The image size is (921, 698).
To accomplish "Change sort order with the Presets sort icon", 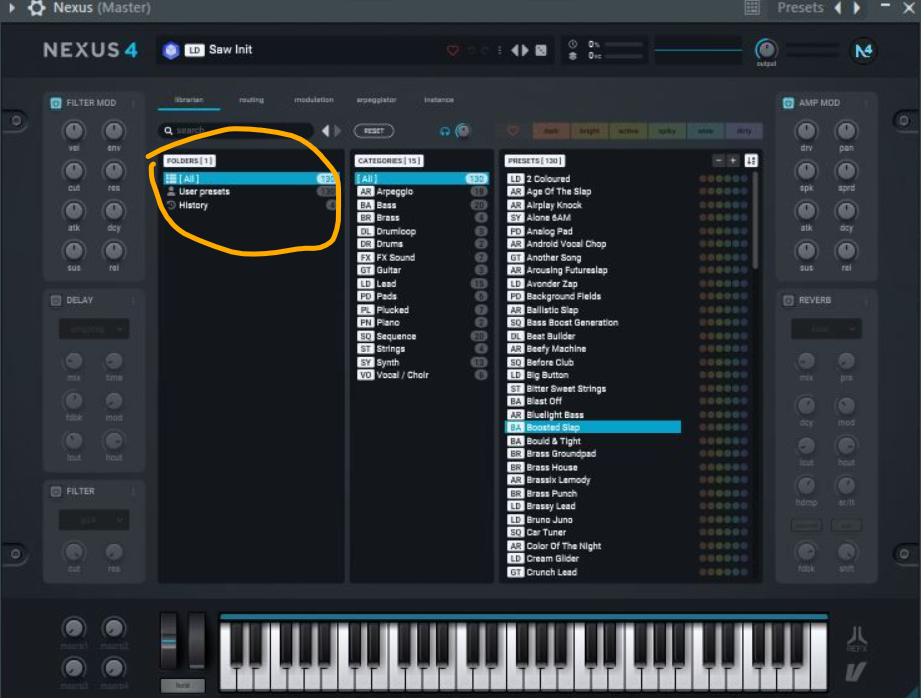I will tap(751, 160).
